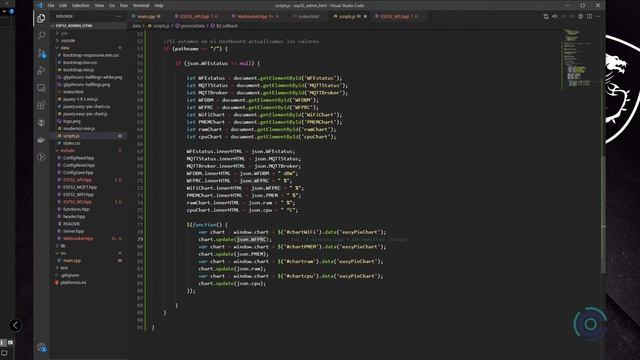Viewport: 640px width, 360px height.
Task: Open the View menu
Action: click(x=99, y=5)
